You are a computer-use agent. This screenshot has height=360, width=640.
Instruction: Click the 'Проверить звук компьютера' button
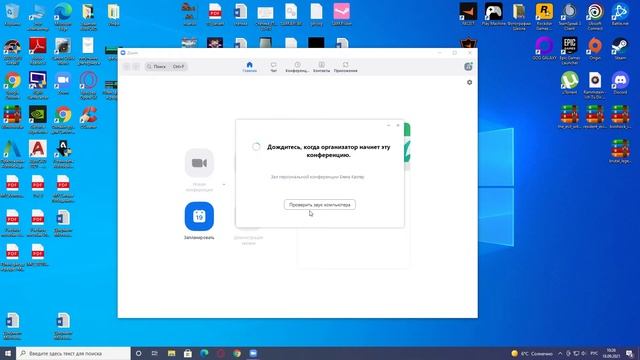click(320, 204)
